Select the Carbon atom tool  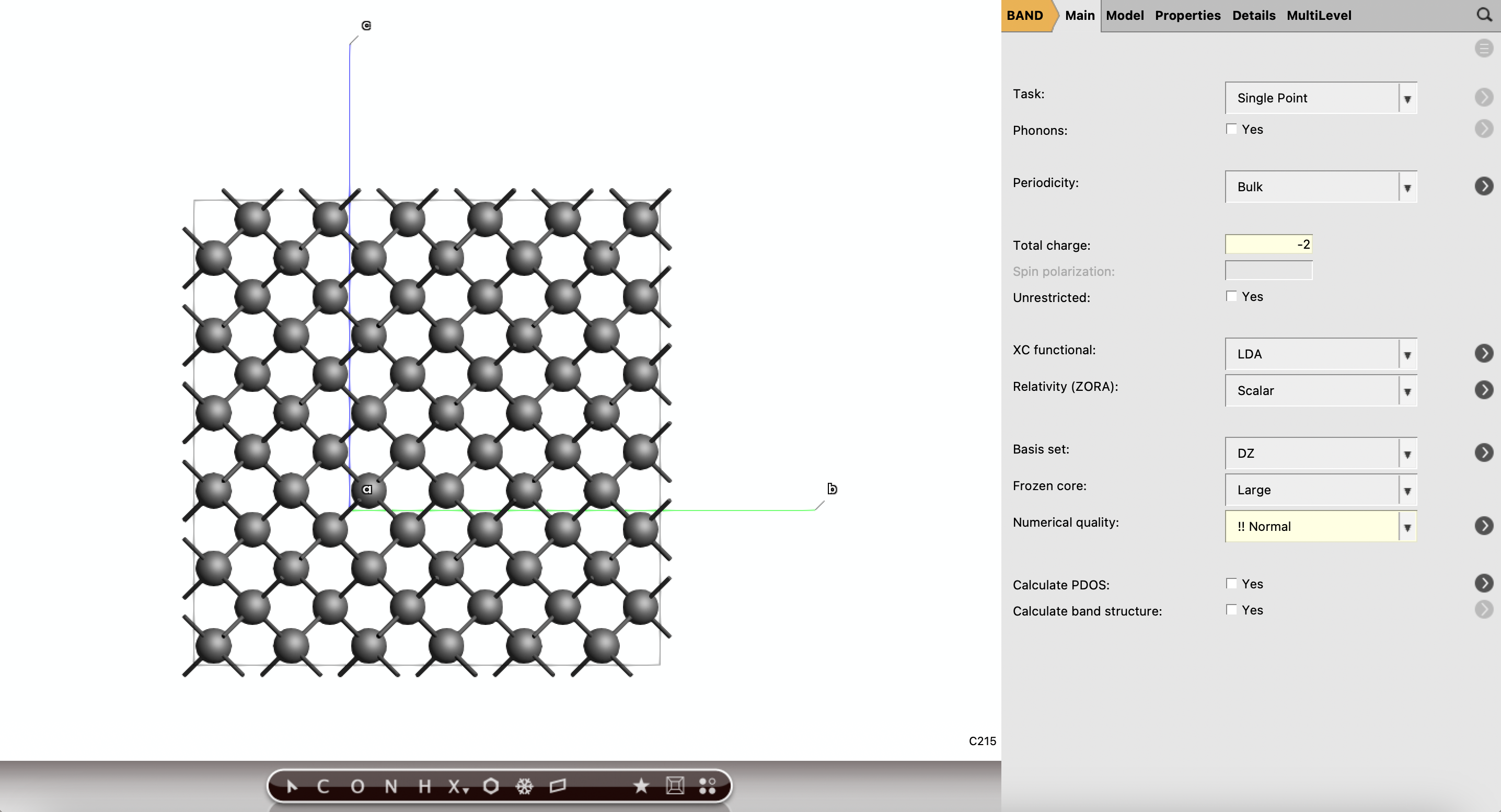[x=325, y=786]
